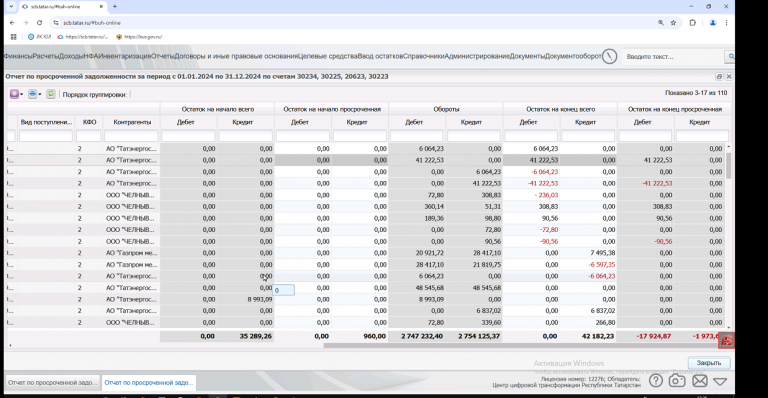Click the zoom magnifier in address bar
The width and height of the screenshot is (768, 398).
click(x=661, y=23)
